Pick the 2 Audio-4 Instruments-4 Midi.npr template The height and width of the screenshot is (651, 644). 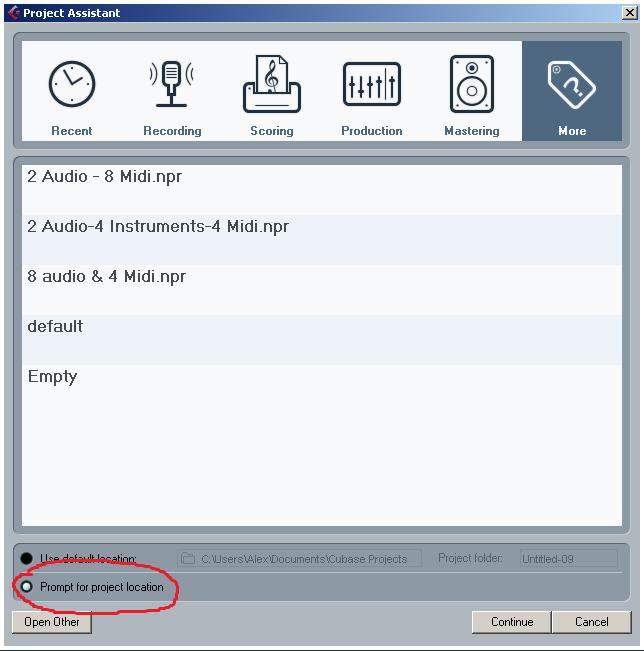coord(322,240)
